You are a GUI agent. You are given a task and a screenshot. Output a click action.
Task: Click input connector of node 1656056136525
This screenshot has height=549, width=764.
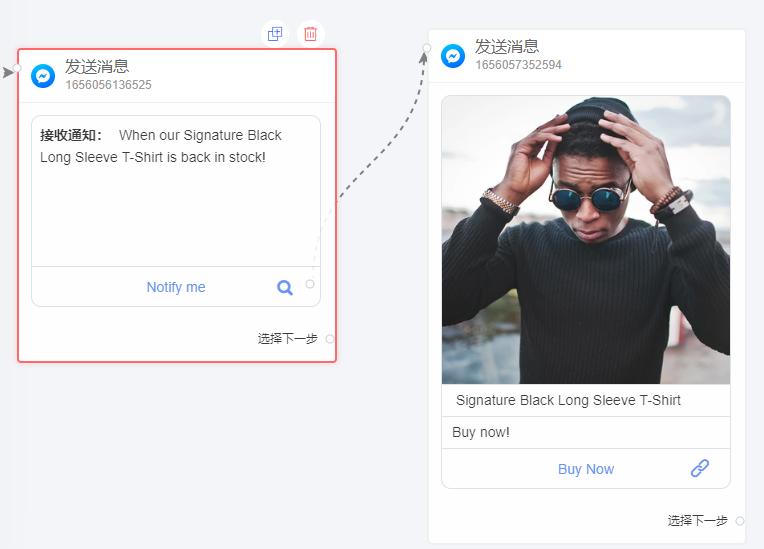[x=17, y=68]
